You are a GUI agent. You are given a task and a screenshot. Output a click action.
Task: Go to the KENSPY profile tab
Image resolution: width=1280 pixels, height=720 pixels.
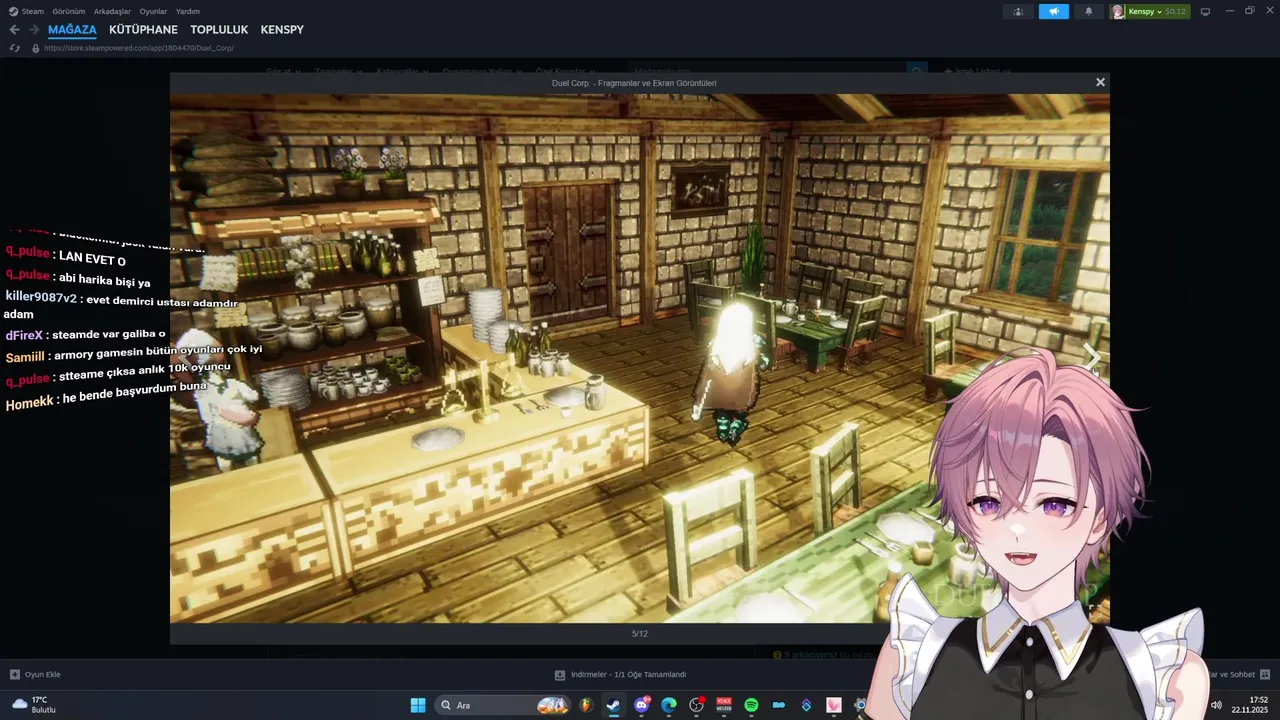tap(282, 30)
